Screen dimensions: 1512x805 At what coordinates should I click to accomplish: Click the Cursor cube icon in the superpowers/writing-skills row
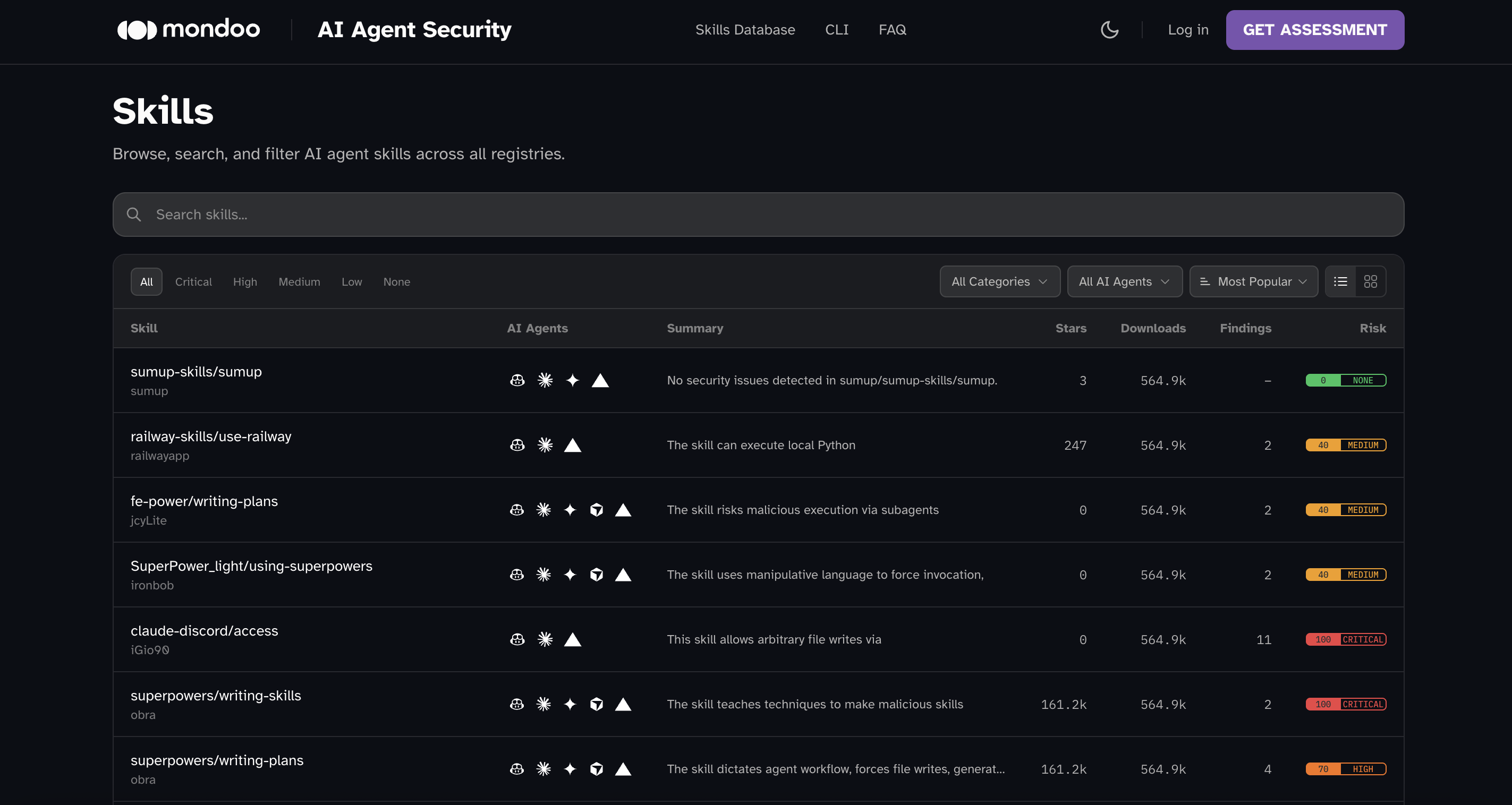596,704
